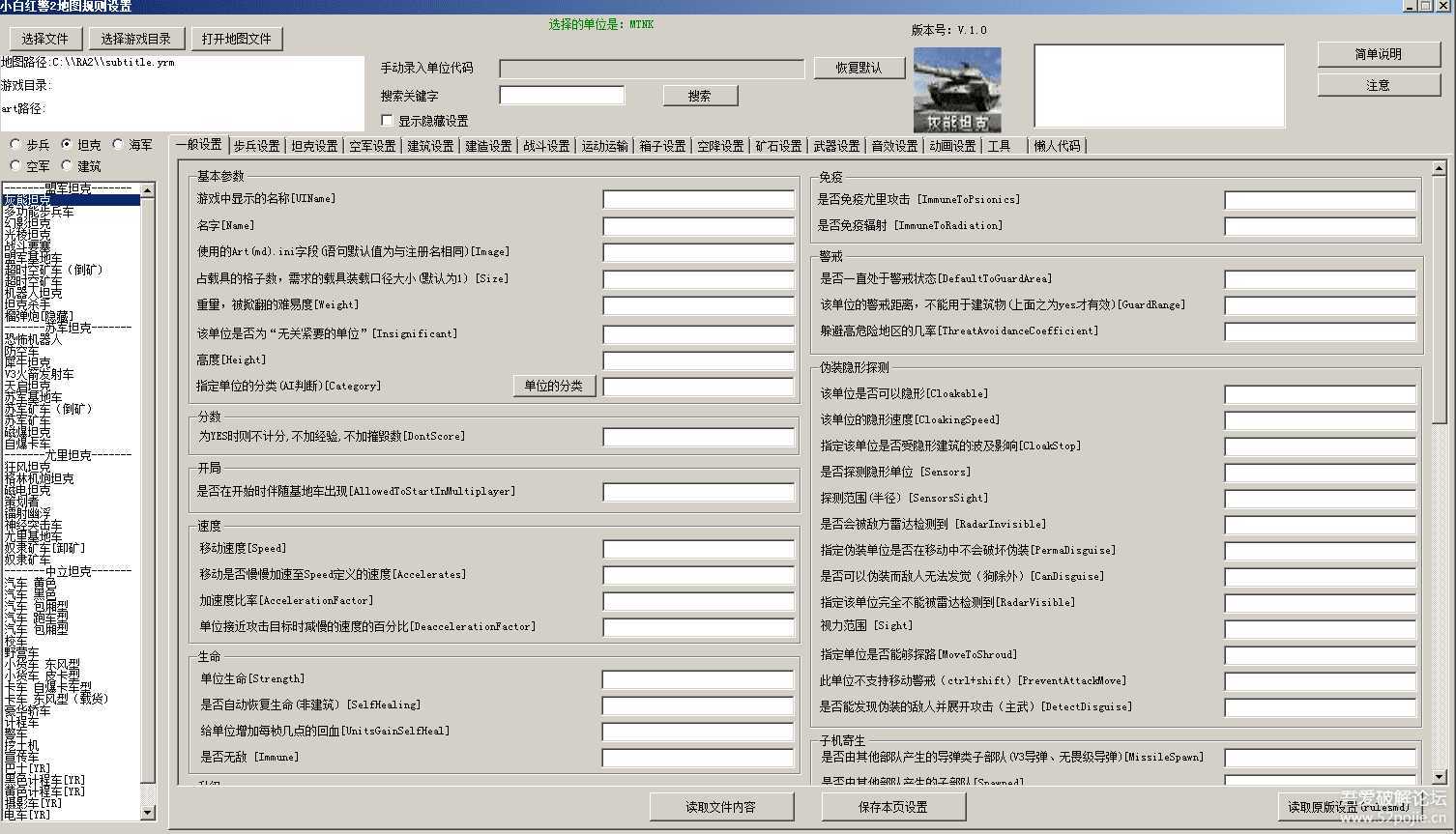Viewport: 1456px width, 834px height.
Task: Open the 坦克设置 tab
Action: 314,146
